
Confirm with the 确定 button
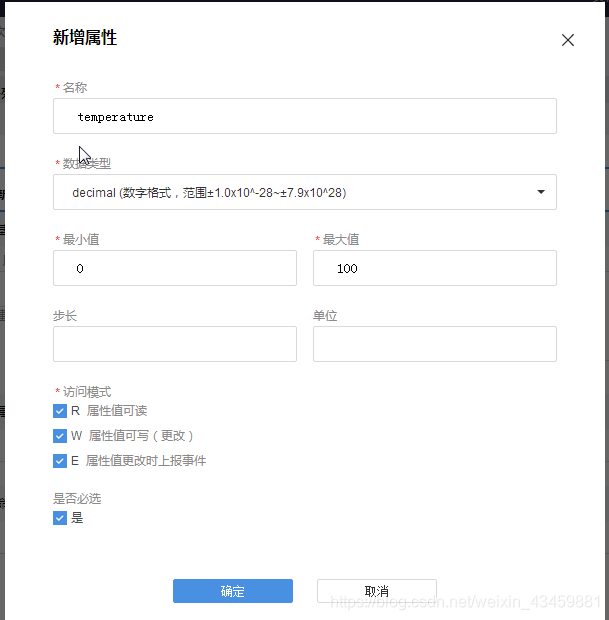coord(233,591)
